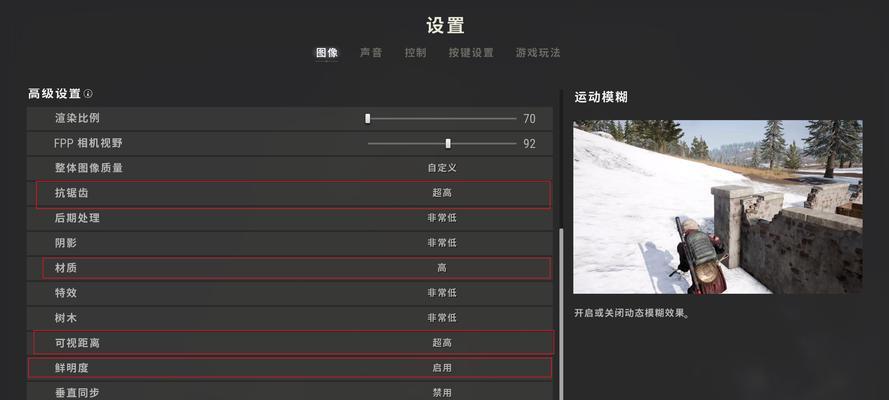This screenshot has height=400, width=889.
Task: Change 特效 quality value 非常低
Action: click(442, 293)
